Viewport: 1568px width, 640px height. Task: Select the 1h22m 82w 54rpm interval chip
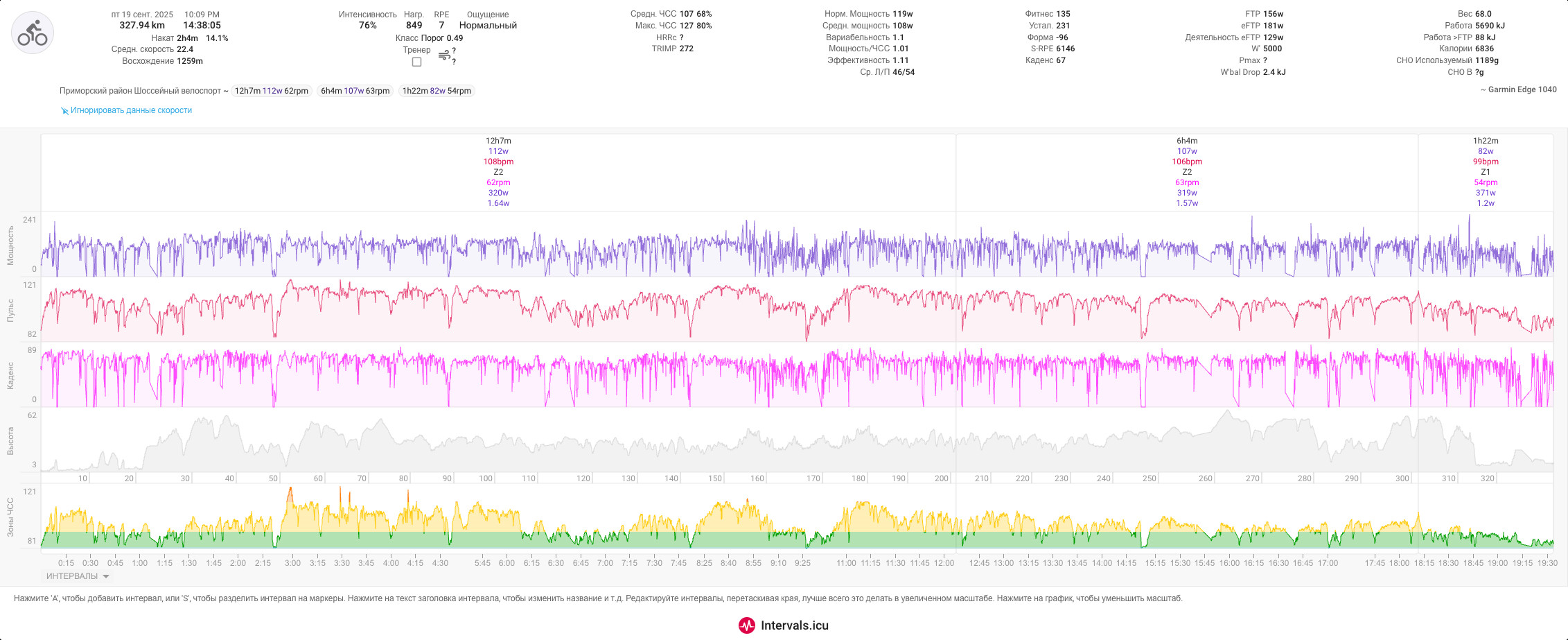pyautogui.click(x=437, y=91)
